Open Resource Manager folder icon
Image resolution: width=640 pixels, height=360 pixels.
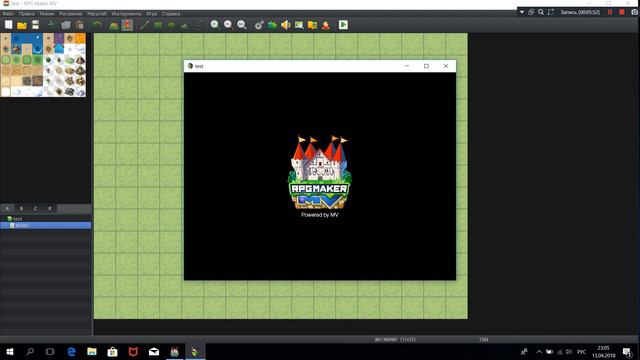tap(313, 25)
